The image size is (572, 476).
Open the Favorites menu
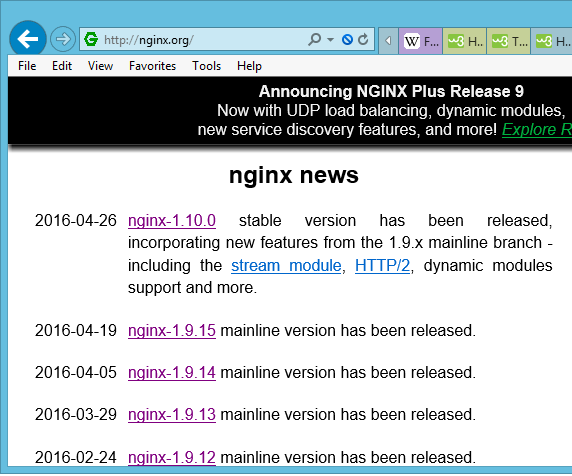(x=152, y=66)
